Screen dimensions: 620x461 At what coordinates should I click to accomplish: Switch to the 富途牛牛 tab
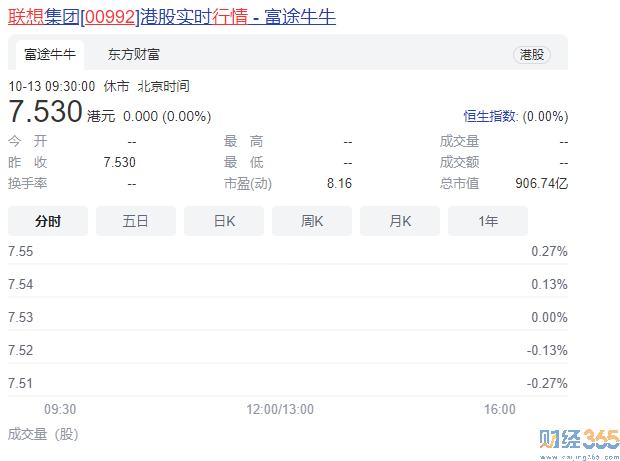[50, 55]
